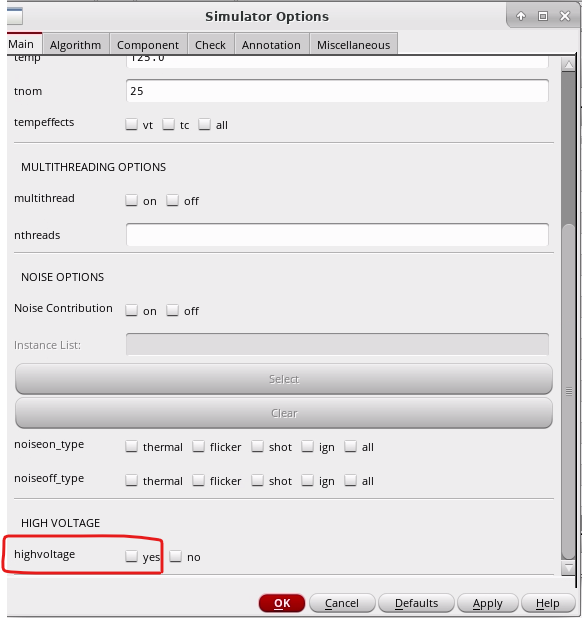Focus the nthreads input field
This screenshot has height=618, width=582.
pyautogui.click(x=337, y=235)
